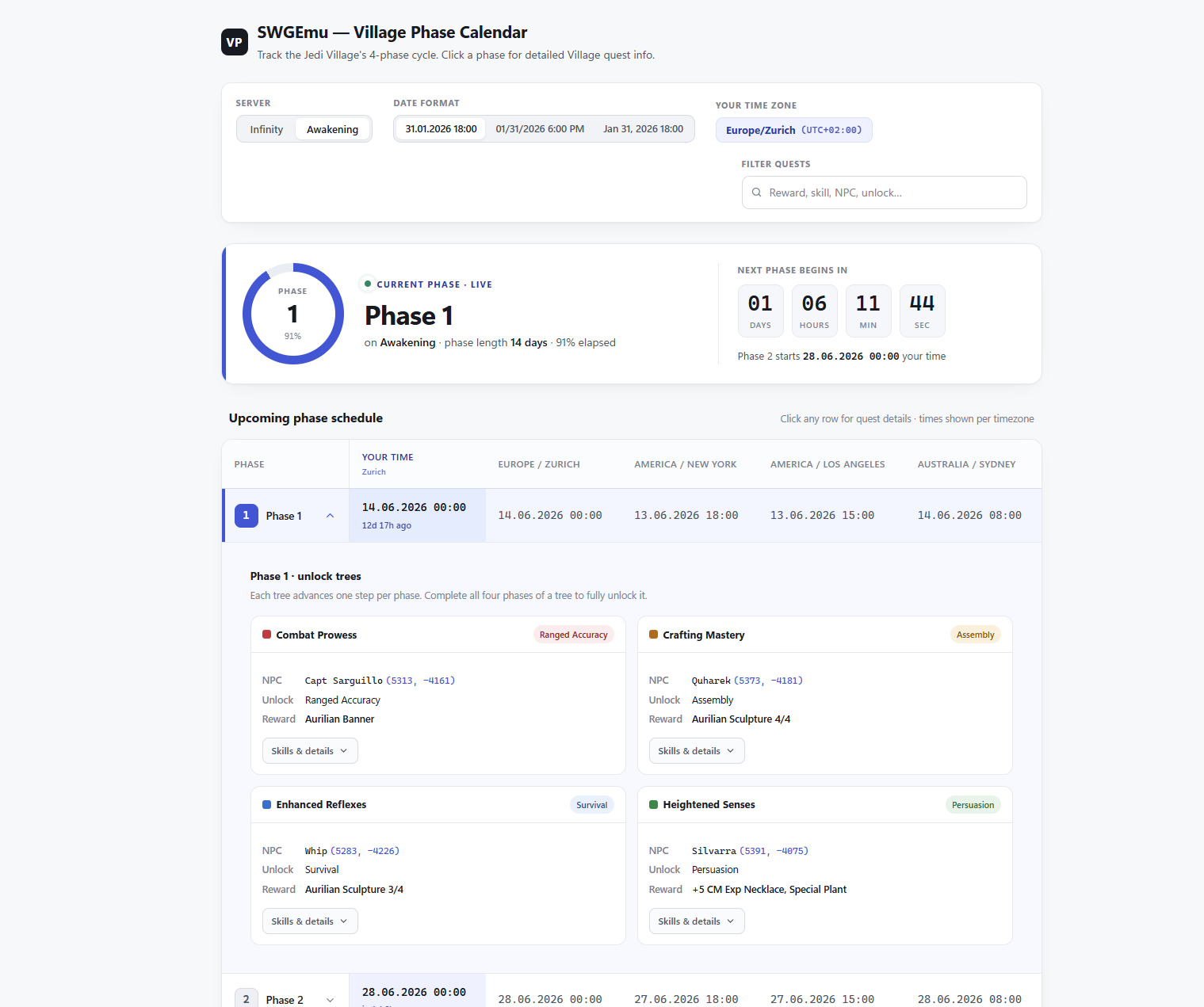Click the VP logo icon
The width and height of the screenshot is (1204, 1007).
[234, 42]
